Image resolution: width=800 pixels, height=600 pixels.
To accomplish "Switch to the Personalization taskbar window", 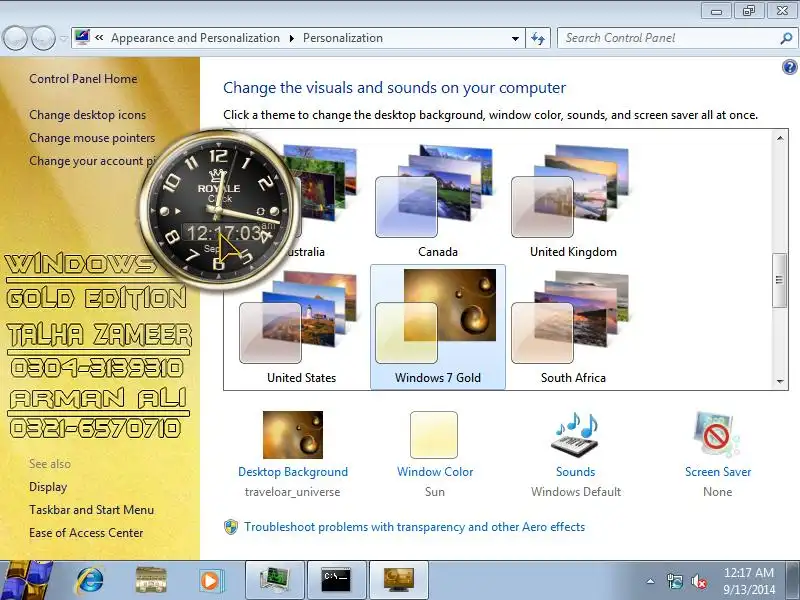I will point(398,581).
